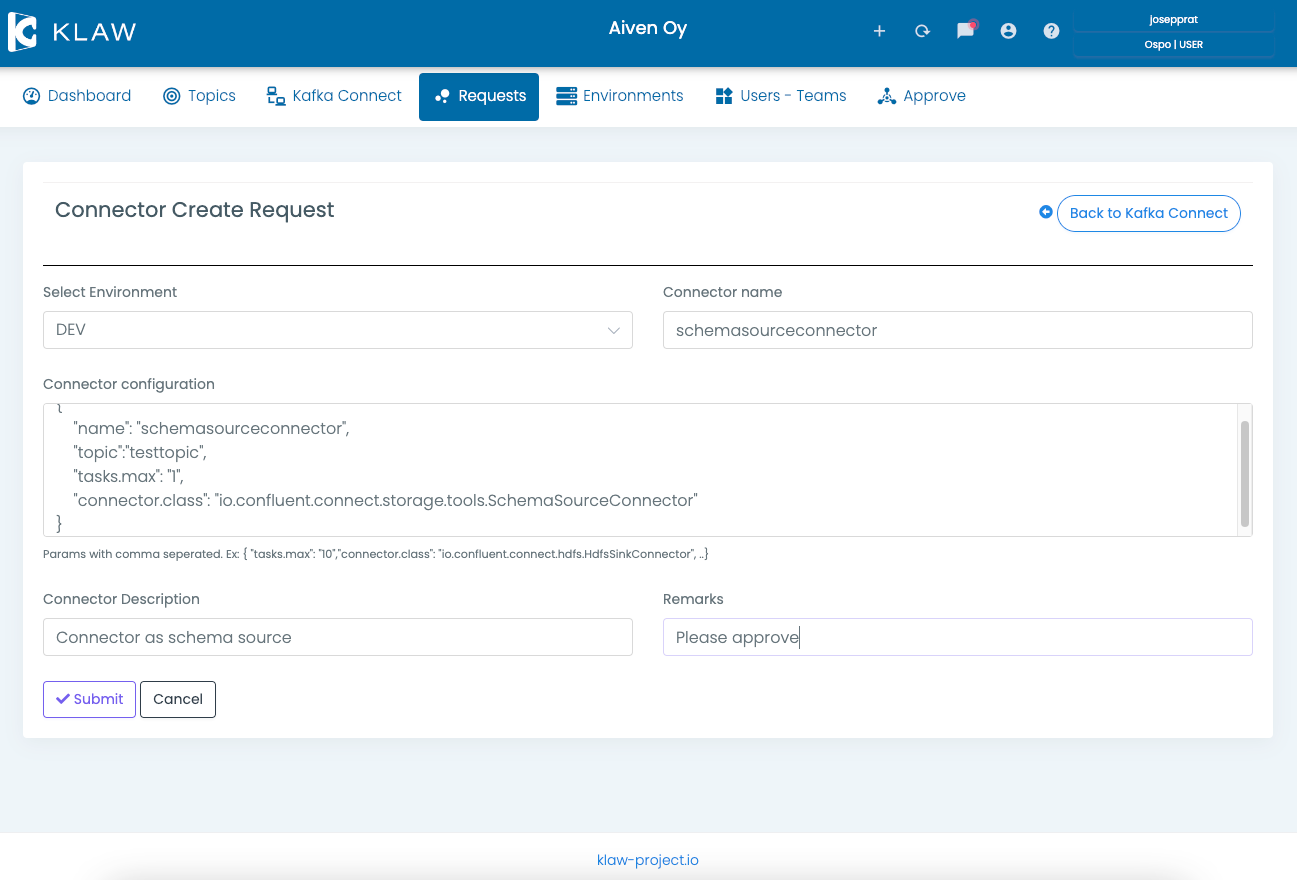The width and height of the screenshot is (1297, 880).
Task: Open help using the question mark icon
Action: pos(1051,31)
